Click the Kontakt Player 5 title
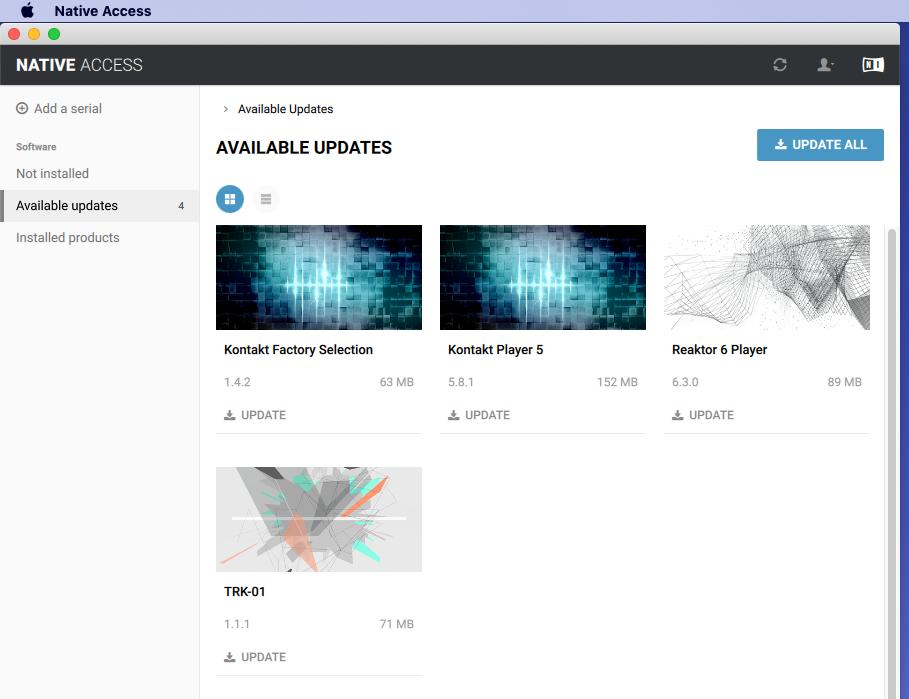The width and height of the screenshot is (909, 699). pyautogui.click(x=495, y=350)
